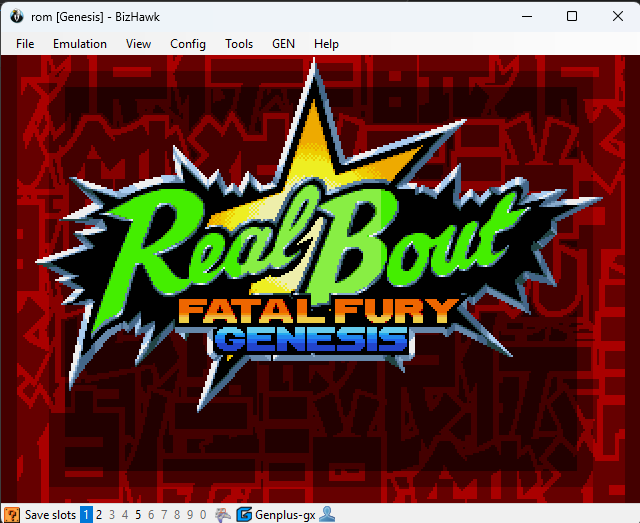Click the Real Bout game title screen
The height and width of the screenshot is (523, 640).
(x=320, y=278)
